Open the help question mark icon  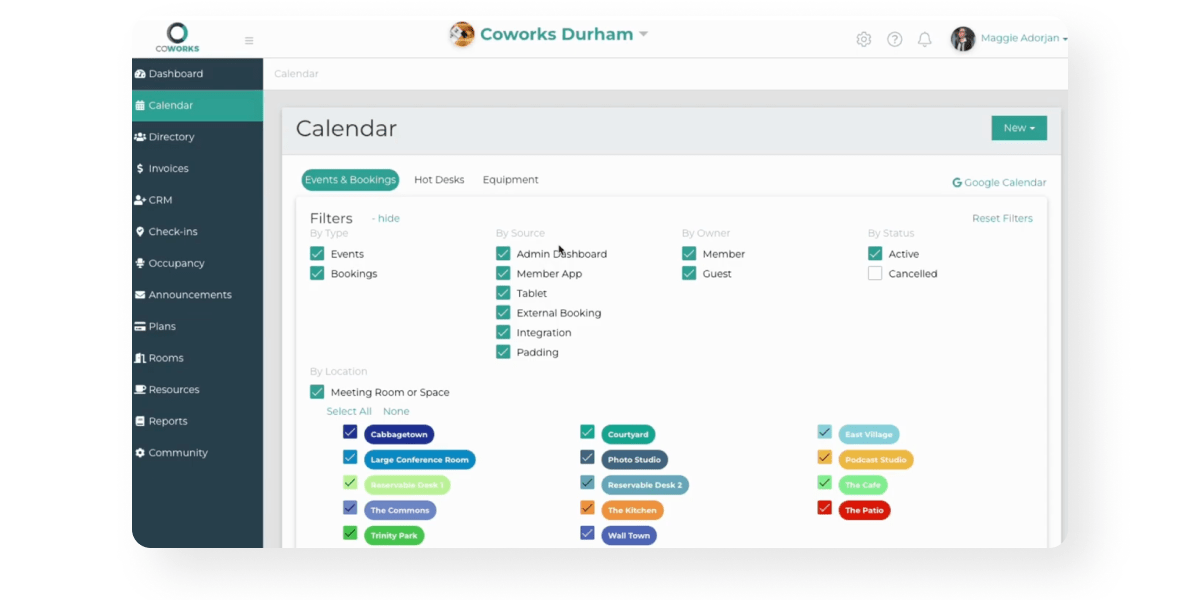coord(894,40)
